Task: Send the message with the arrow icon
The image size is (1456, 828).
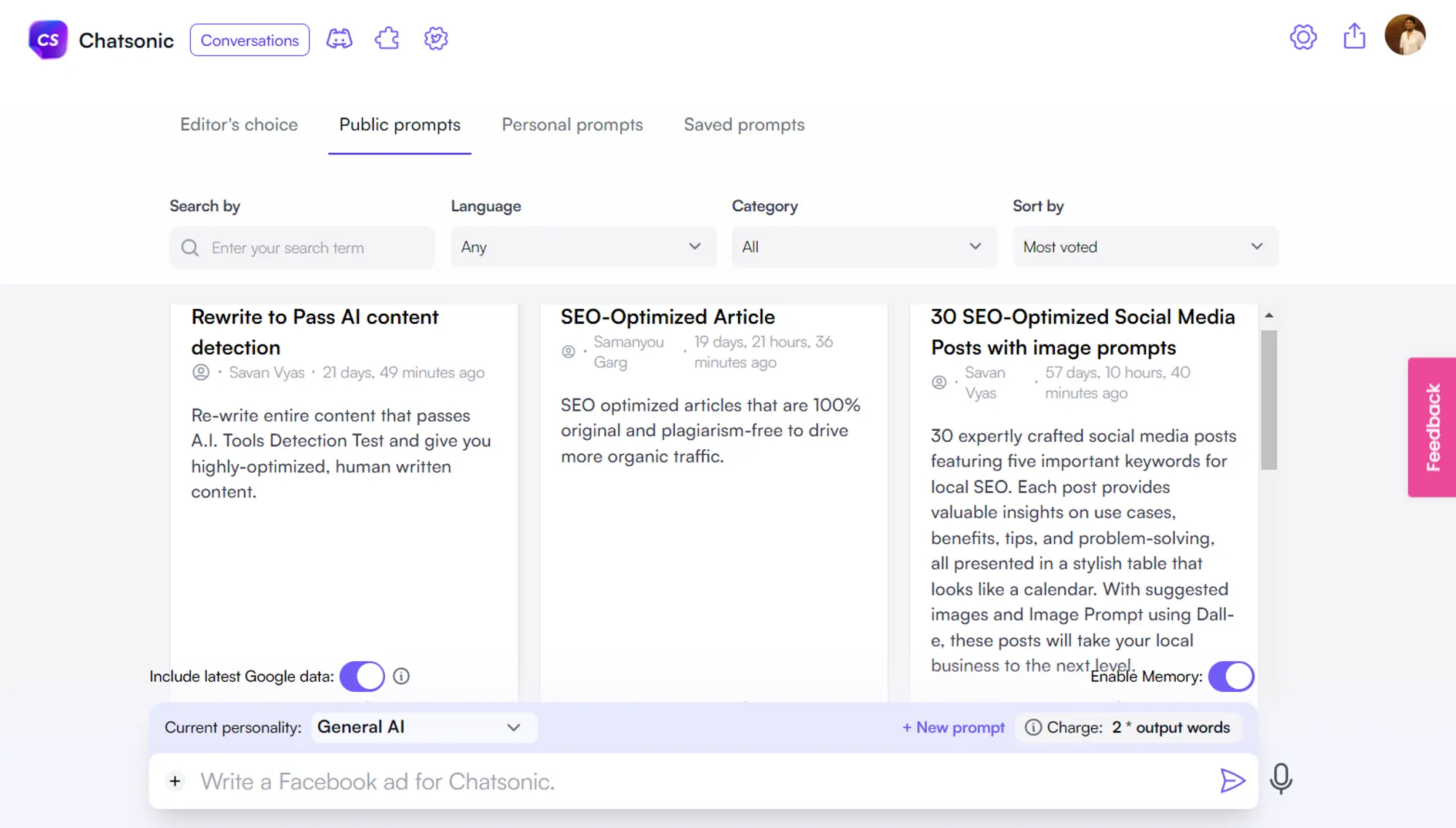Action: click(x=1232, y=781)
